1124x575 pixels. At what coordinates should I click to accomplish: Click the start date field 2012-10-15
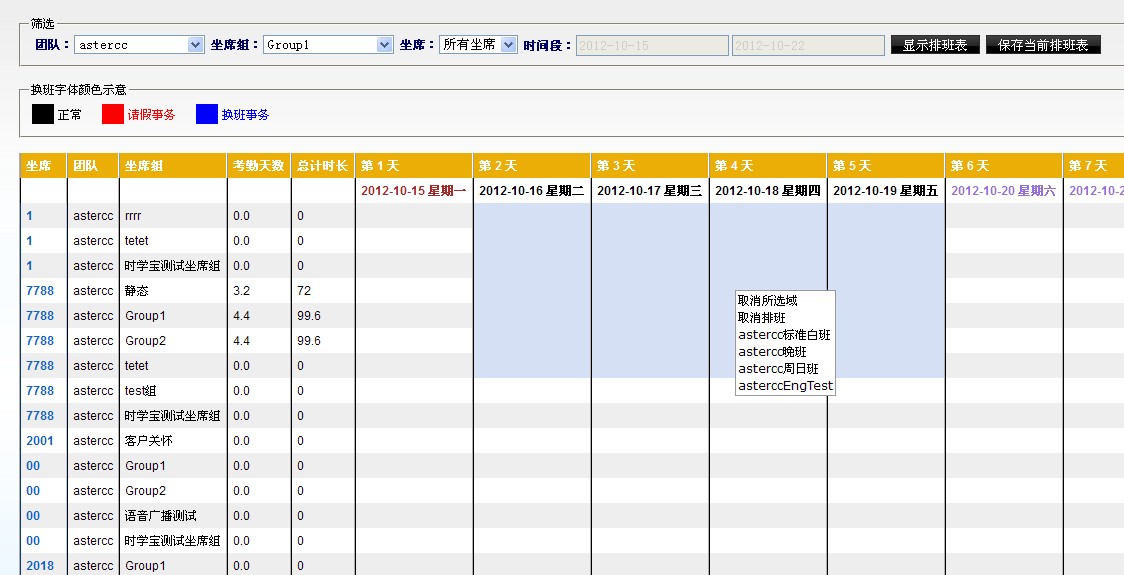pos(652,46)
